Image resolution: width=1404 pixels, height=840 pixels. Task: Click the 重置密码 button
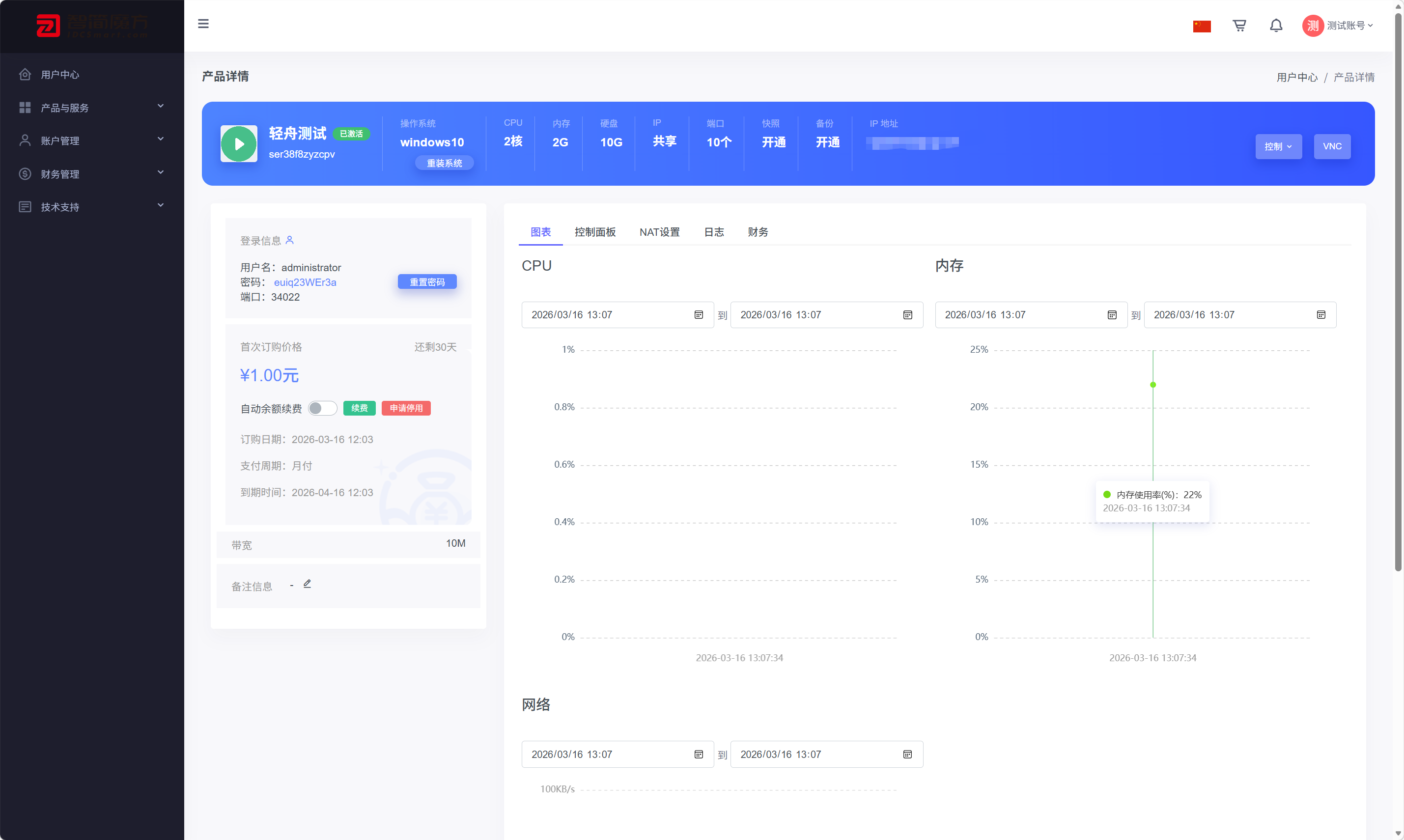pos(427,282)
